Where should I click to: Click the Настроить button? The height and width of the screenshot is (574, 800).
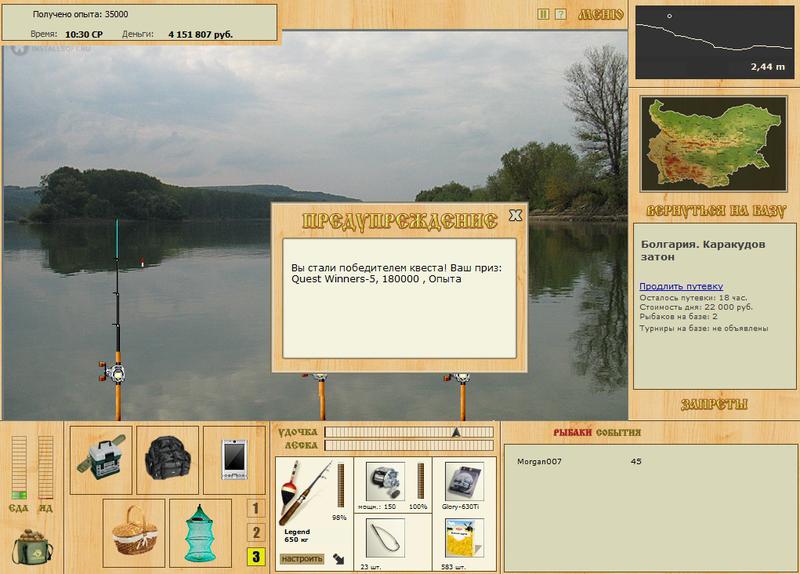click(302, 559)
